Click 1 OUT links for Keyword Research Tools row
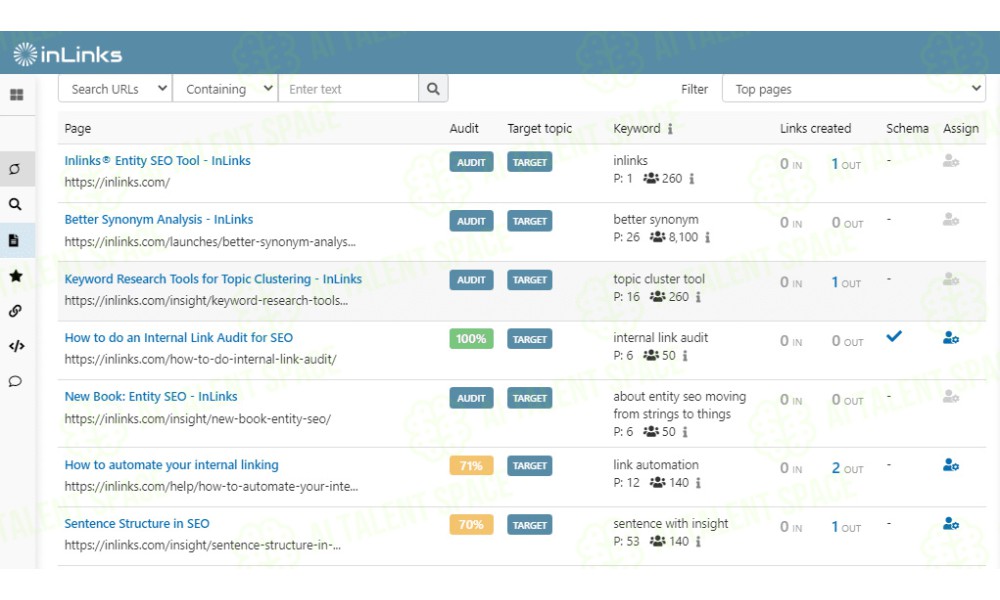The height and width of the screenshot is (600, 1000). point(846,282)
